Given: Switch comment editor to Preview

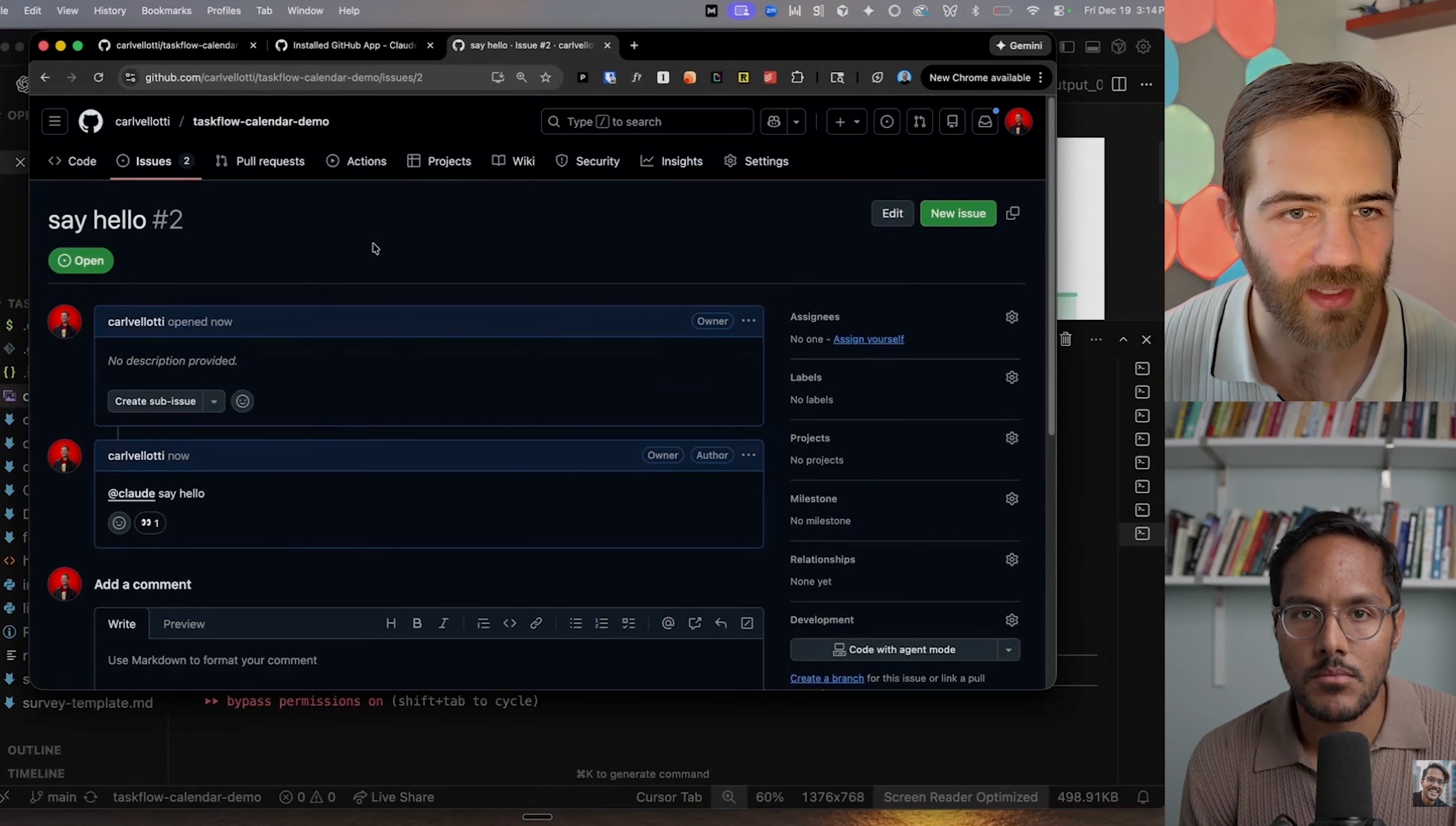Looking at the screenshot, I should click(184, 624).
